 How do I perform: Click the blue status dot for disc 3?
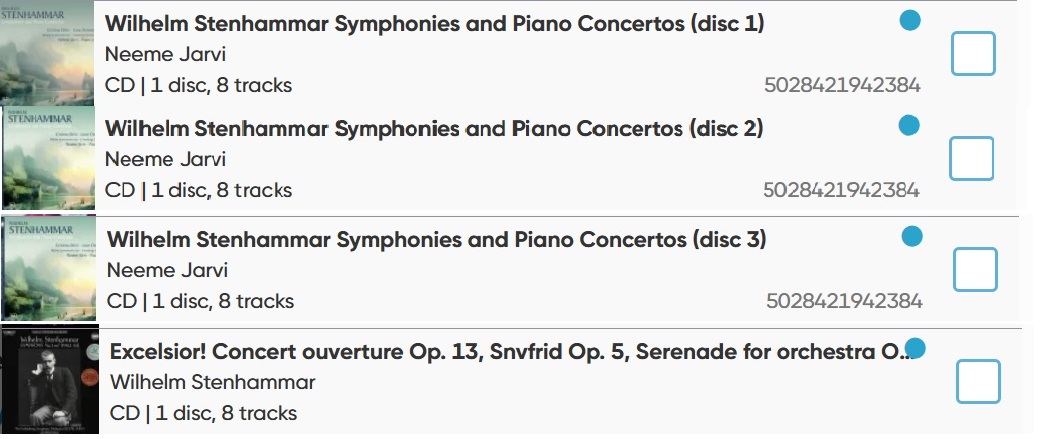click(912, 236)
